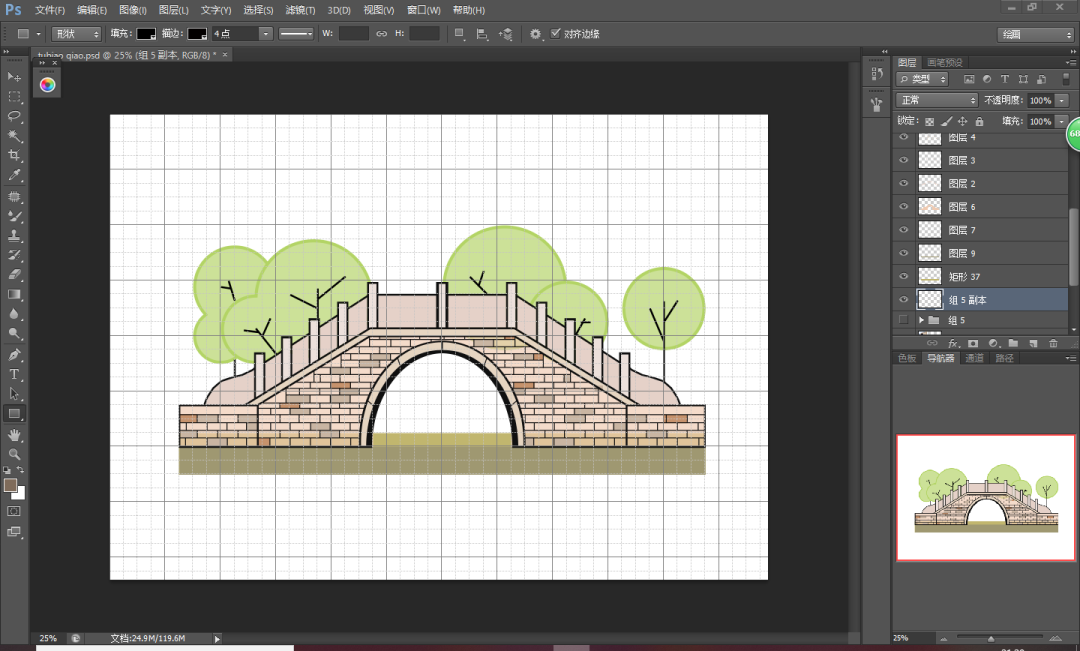Hide the 矩形 37 layer

(904, 276)
